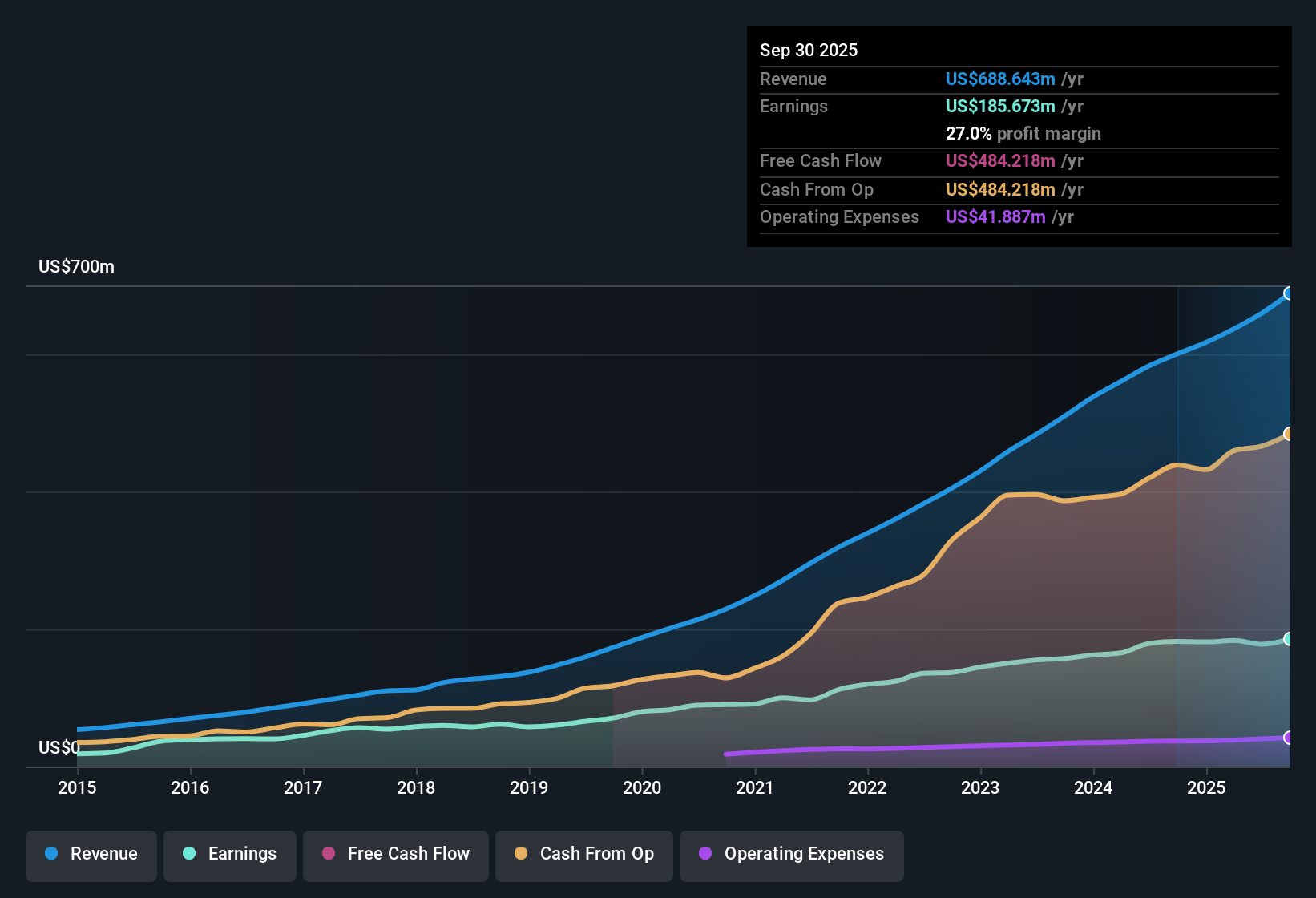
Task: Click the Sep 30 2025 tooltip date
Action: [809, 50]
